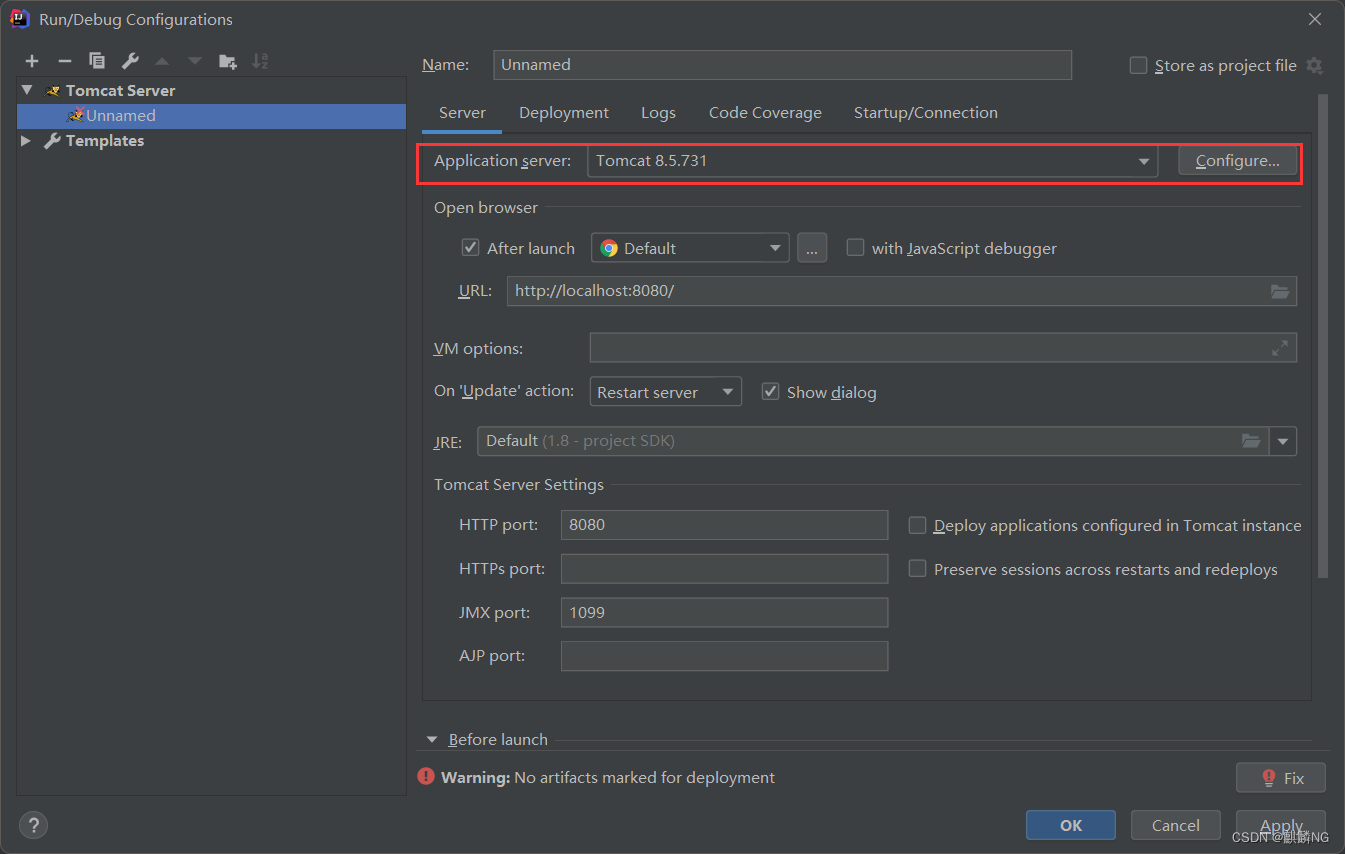Toggle Show dialog checkbox

click(x=770, y=391)
